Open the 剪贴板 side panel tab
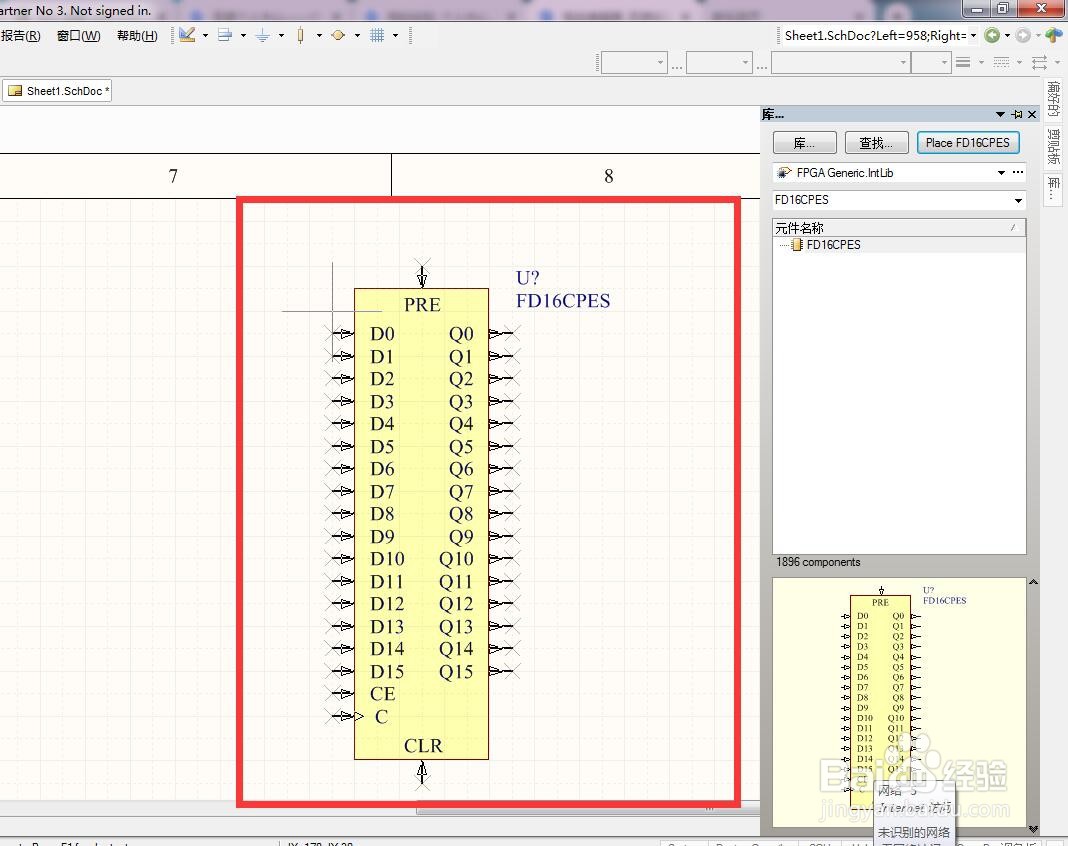Viewport: 1068px width, 846px height. (x=1053, y=146)
